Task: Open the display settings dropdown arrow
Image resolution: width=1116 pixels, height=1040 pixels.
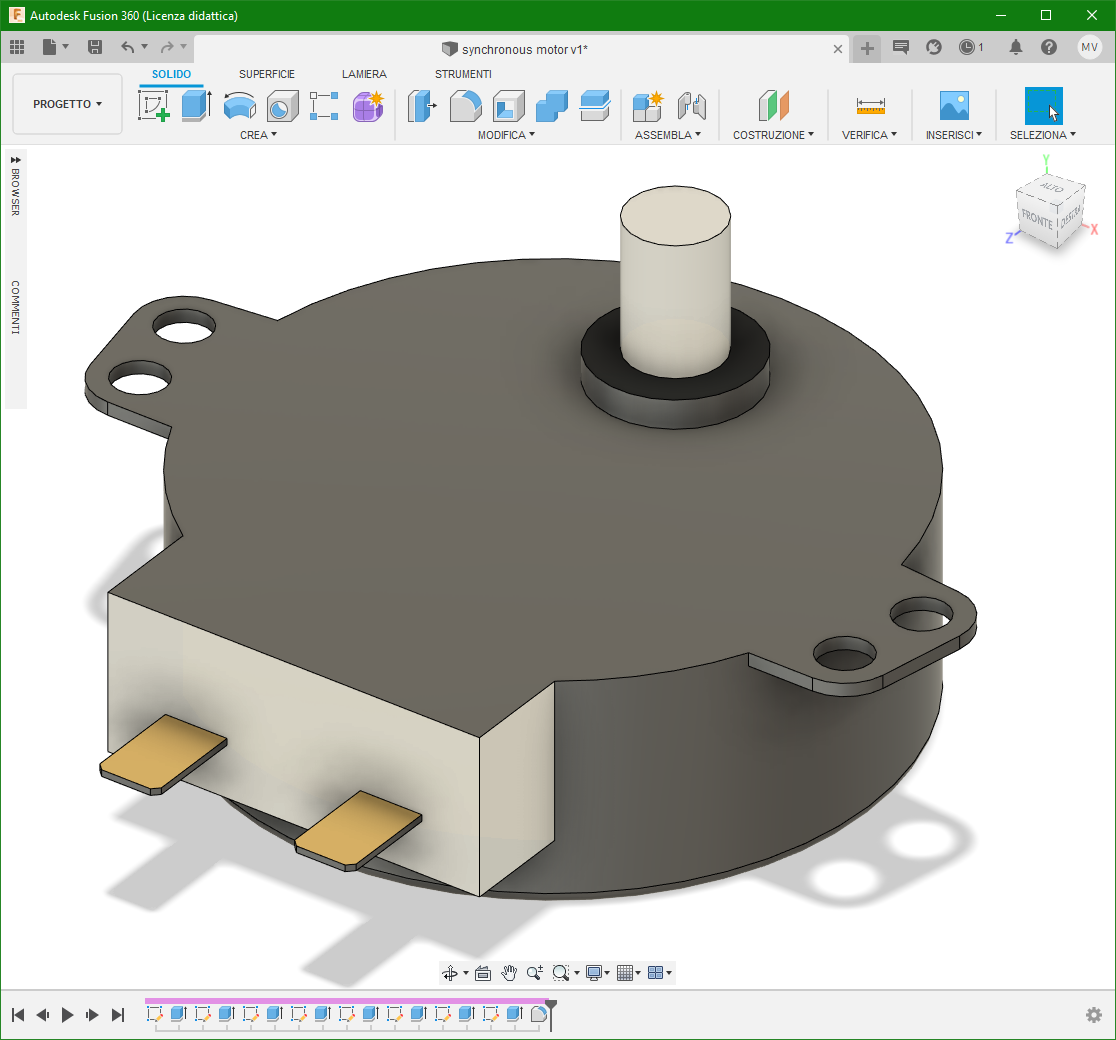Action: 608,972
